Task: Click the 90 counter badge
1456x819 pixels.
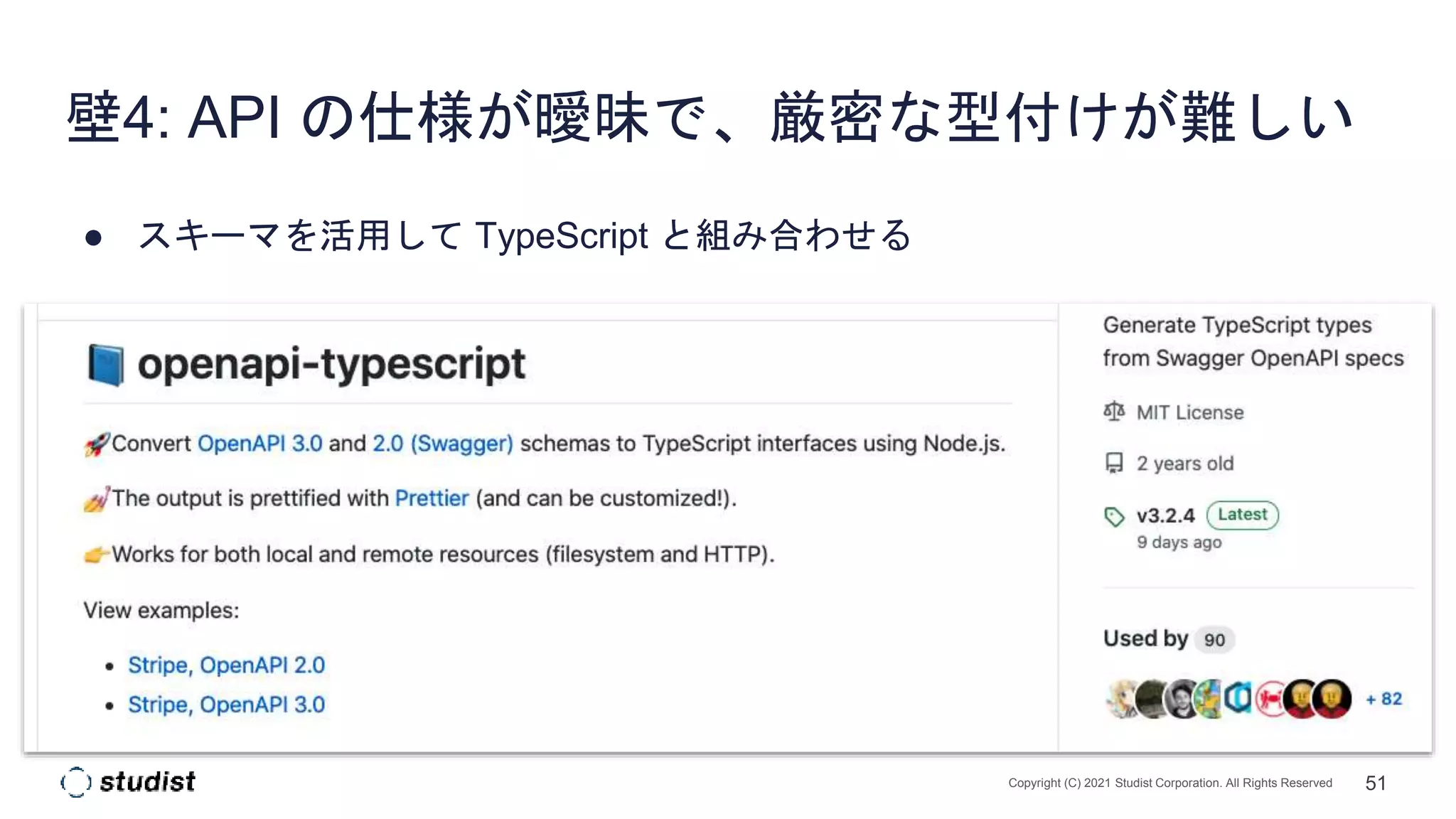Action: 1214,640
